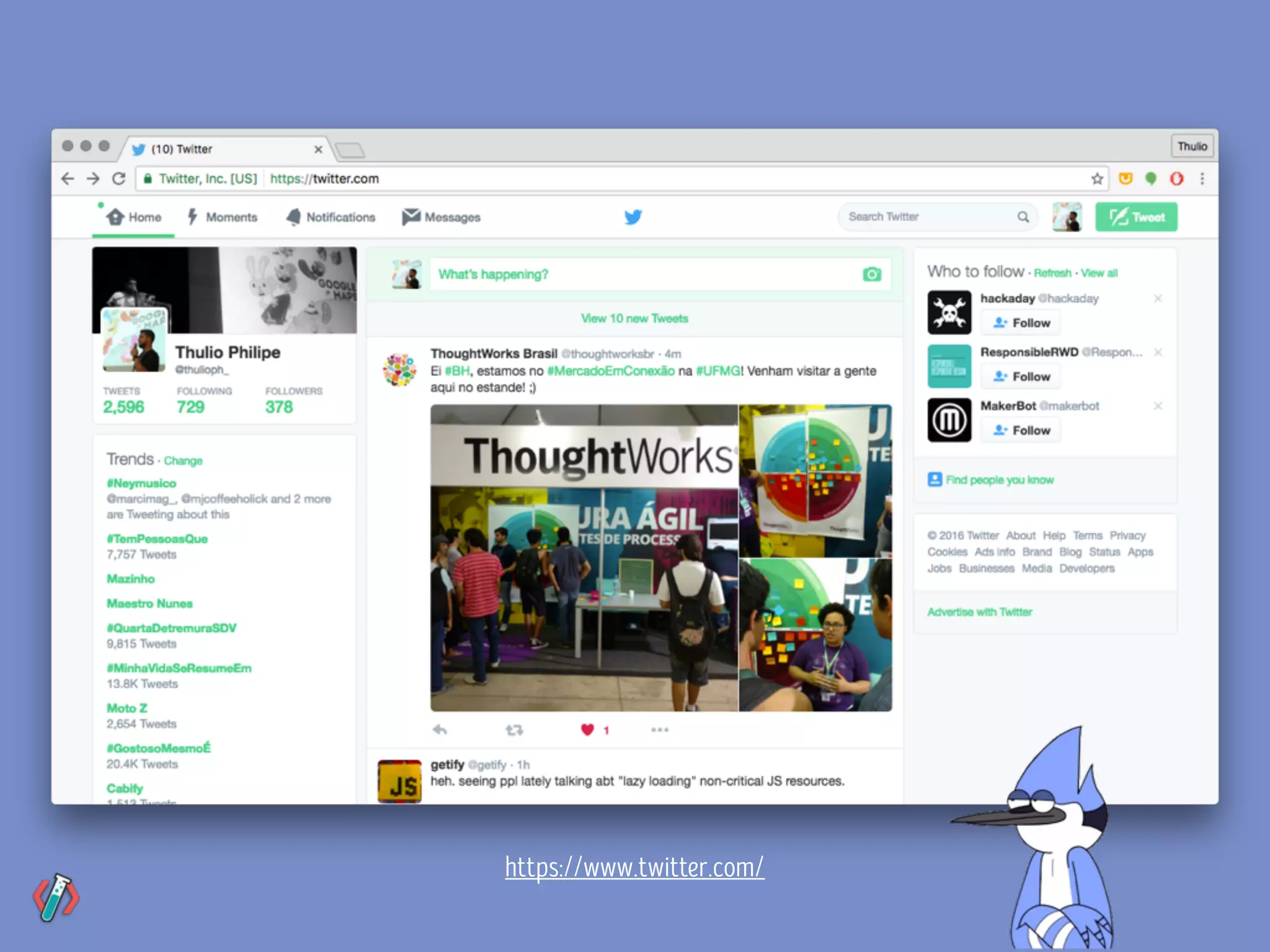Click the 378 followers count
Screen dimensions: 1270x952
(x=279, y=407)
